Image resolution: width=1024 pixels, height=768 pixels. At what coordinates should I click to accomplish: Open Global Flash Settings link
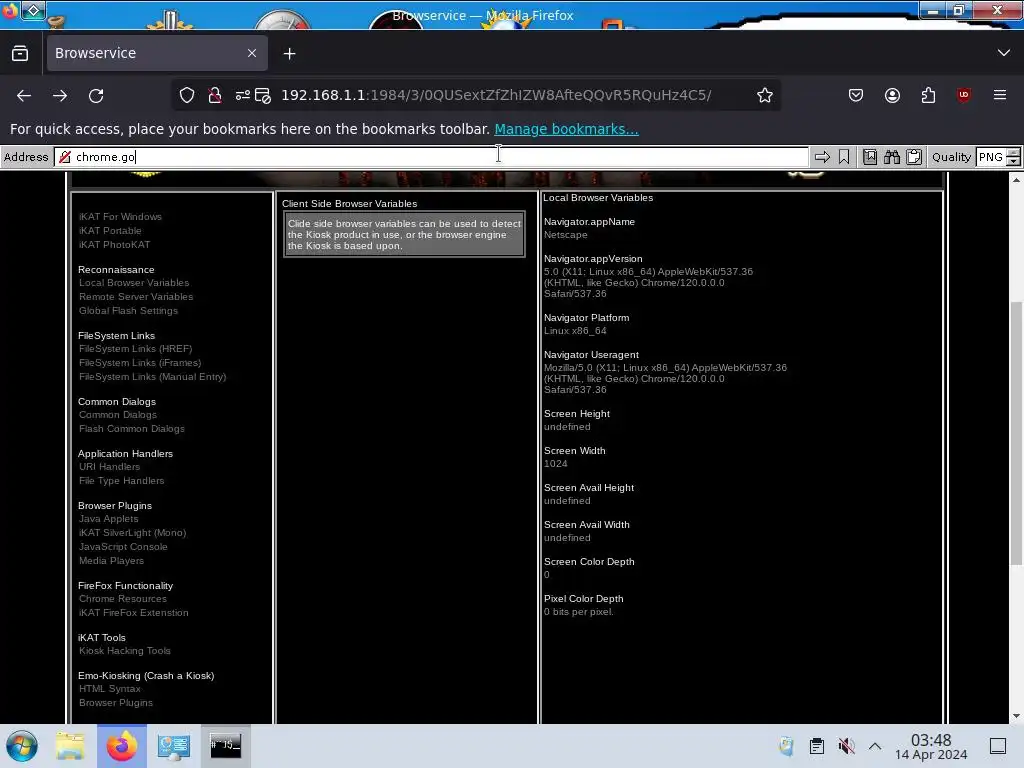click(128, 311)
